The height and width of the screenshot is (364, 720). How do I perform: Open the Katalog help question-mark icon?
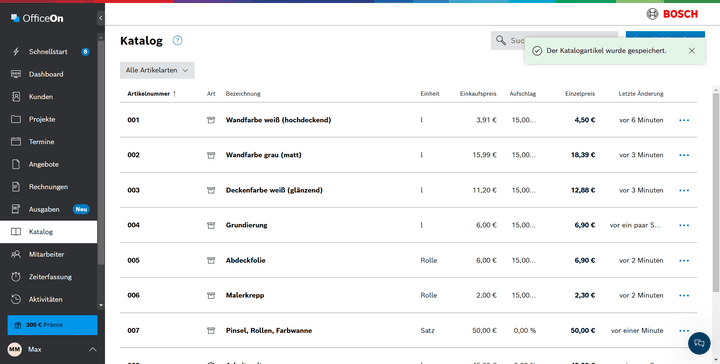pos(177,40)
